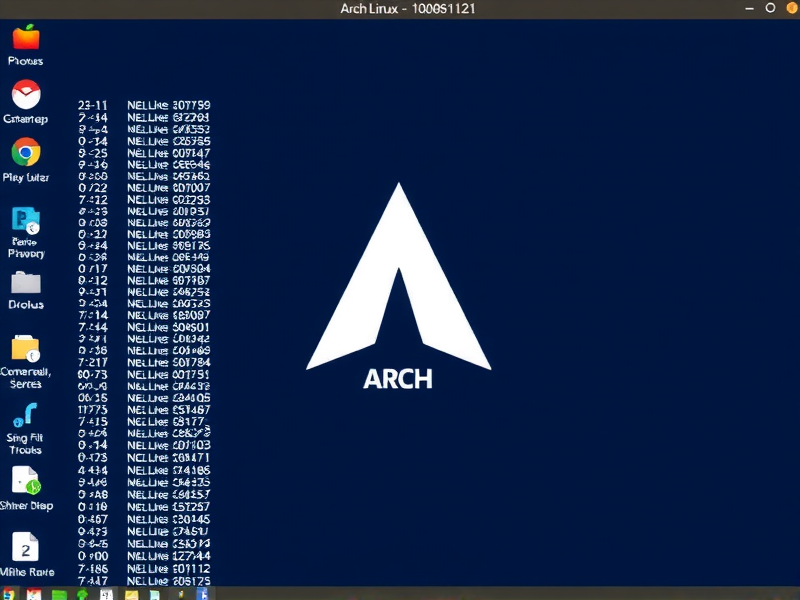This screenshot has width=800, height=600.
Task: Open the Drolus folder
Action: [x=25, y=285]
